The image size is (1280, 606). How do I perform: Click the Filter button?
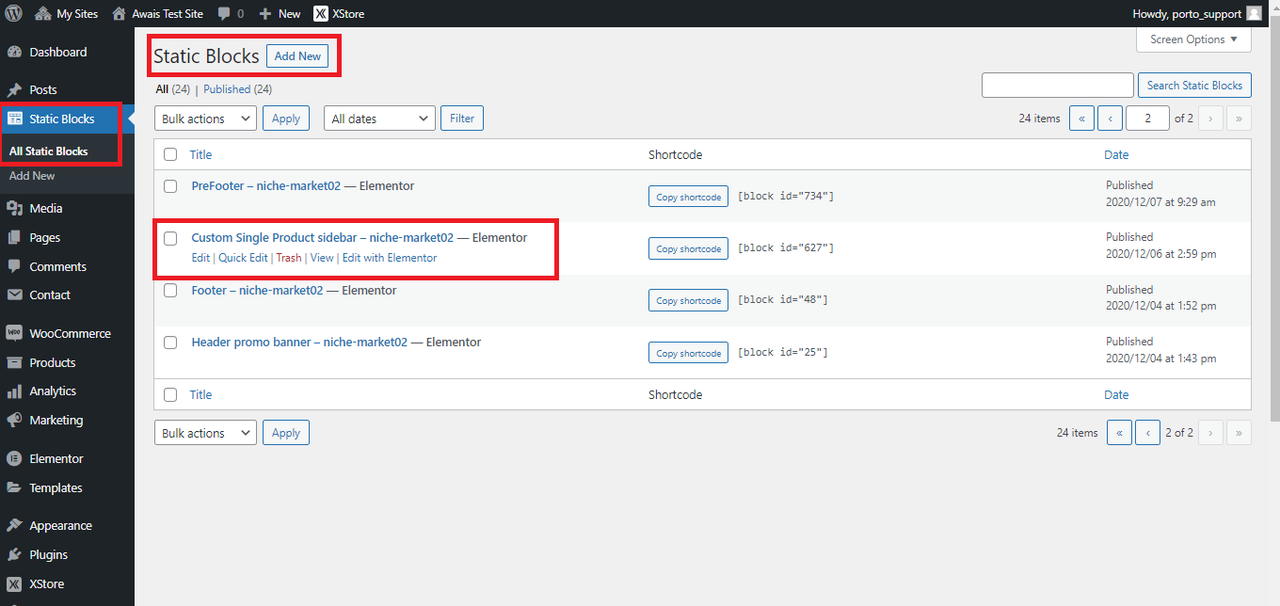click(x=462, y=118)
